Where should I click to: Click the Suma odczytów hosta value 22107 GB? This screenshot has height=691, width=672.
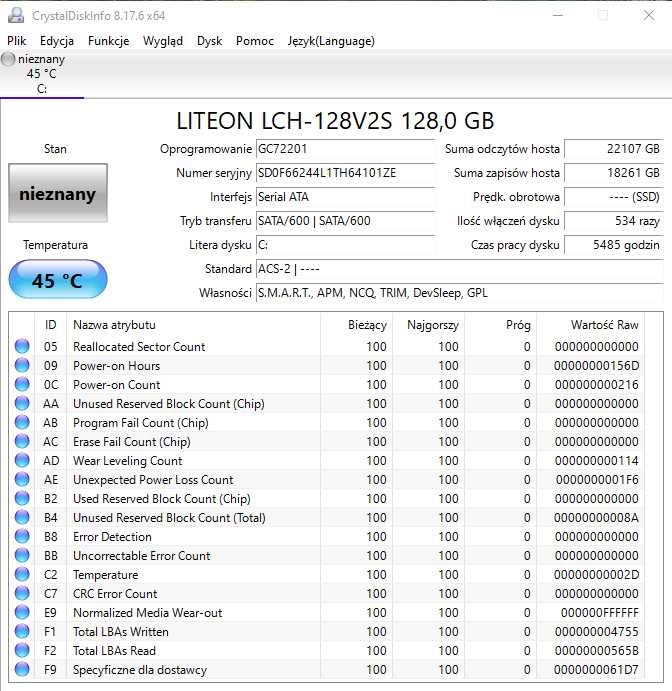click(x=613, y=149)
